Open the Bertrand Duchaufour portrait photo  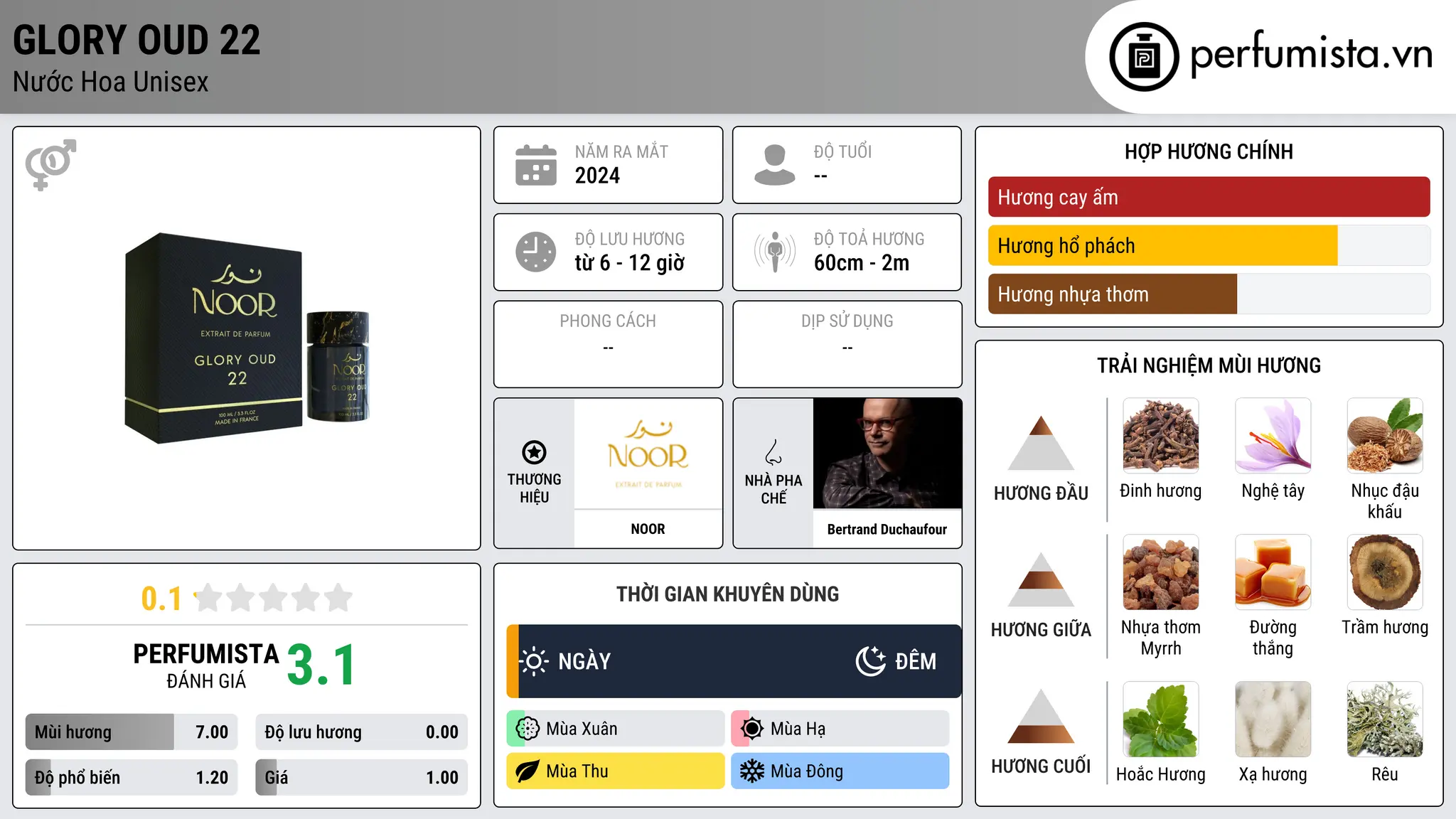[x=887, y=454]
